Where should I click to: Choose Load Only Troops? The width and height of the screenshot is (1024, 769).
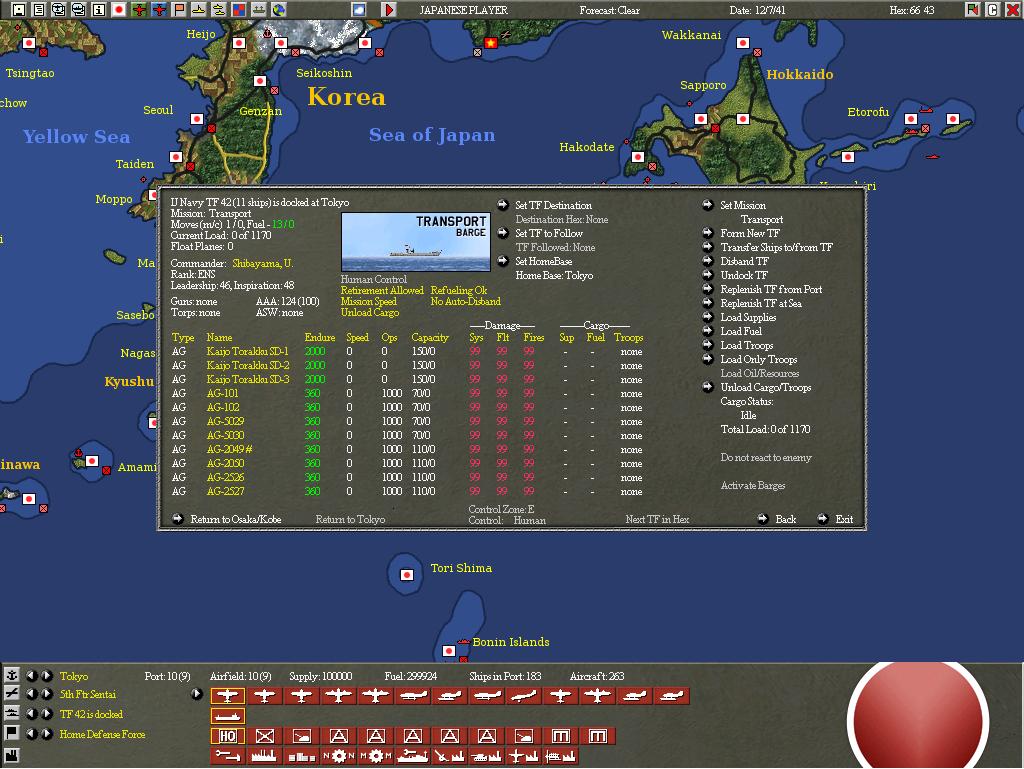758,360
